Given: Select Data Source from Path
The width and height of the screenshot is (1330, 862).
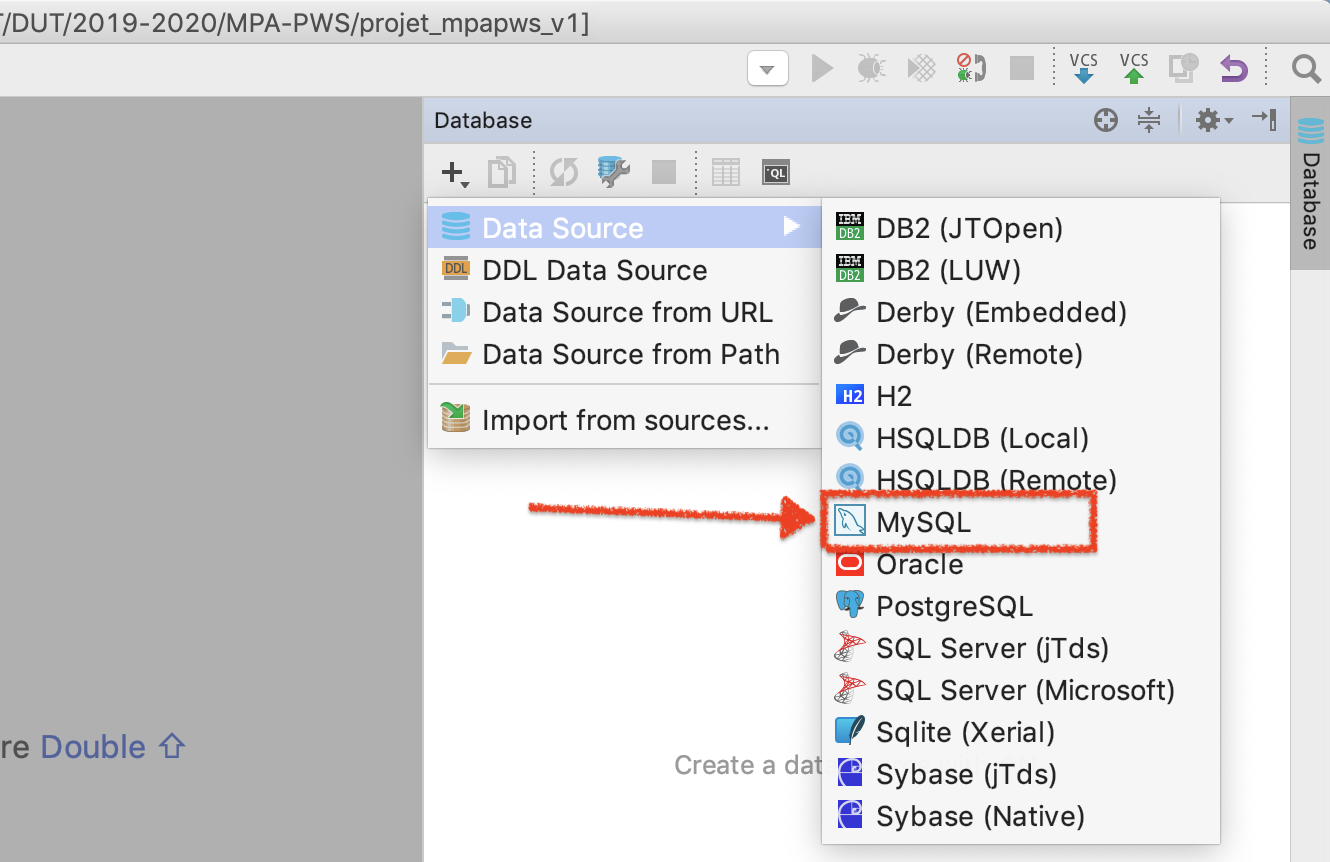Looking at the screenshot, I should (x=624, y=354).
